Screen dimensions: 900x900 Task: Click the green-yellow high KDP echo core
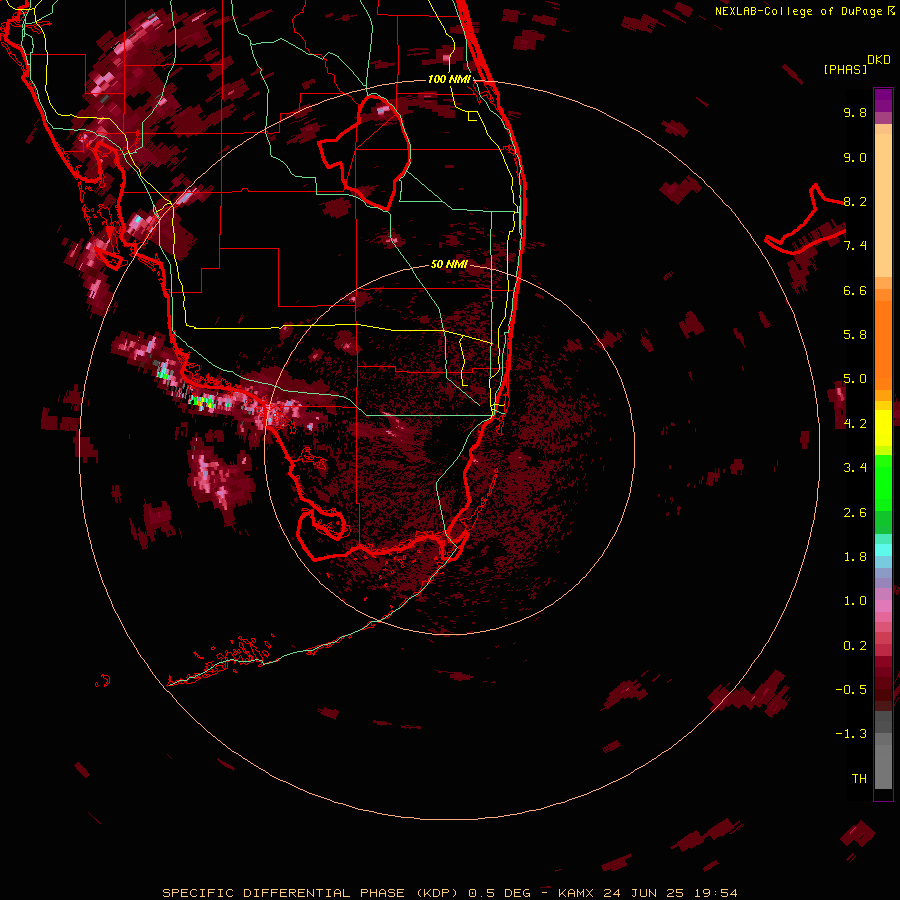pyautogui.click(x=203, y=401)
